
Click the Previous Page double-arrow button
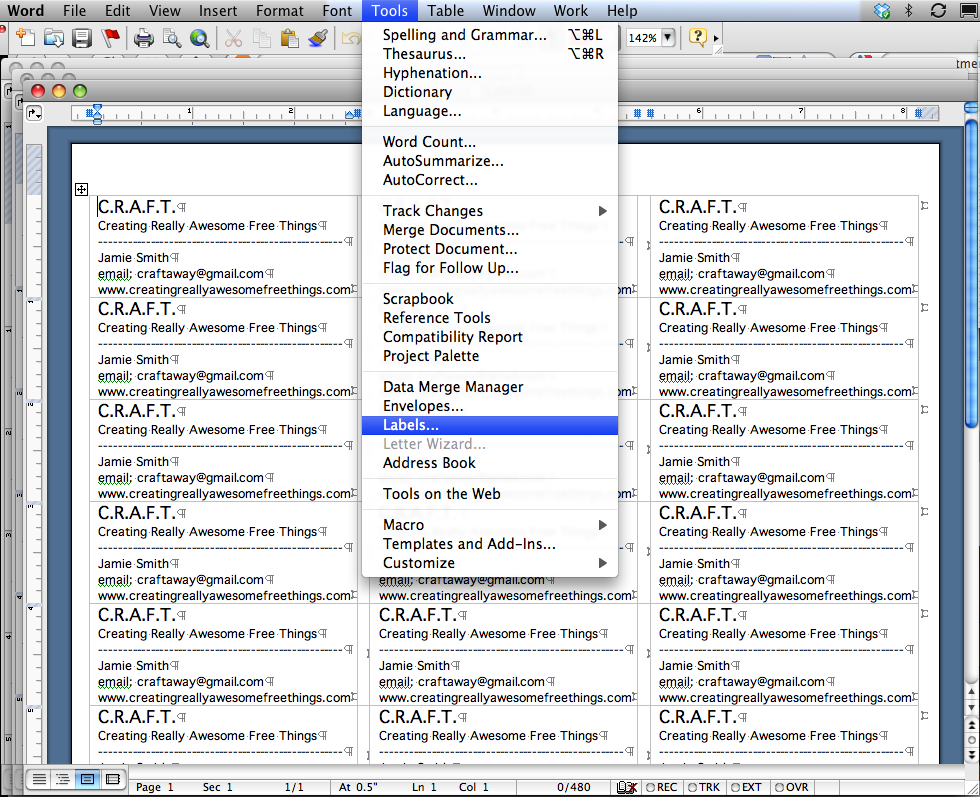coord(971,725)
